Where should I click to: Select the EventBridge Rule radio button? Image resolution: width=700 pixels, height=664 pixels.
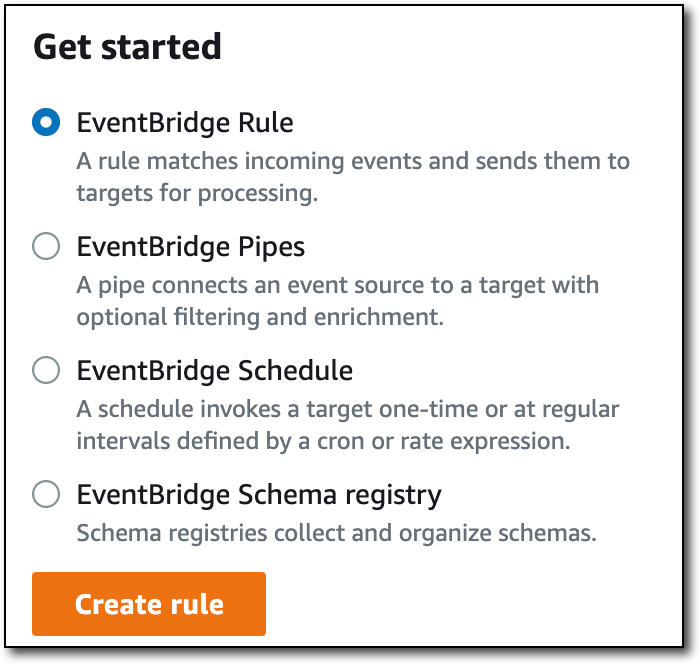pos(46,123)
